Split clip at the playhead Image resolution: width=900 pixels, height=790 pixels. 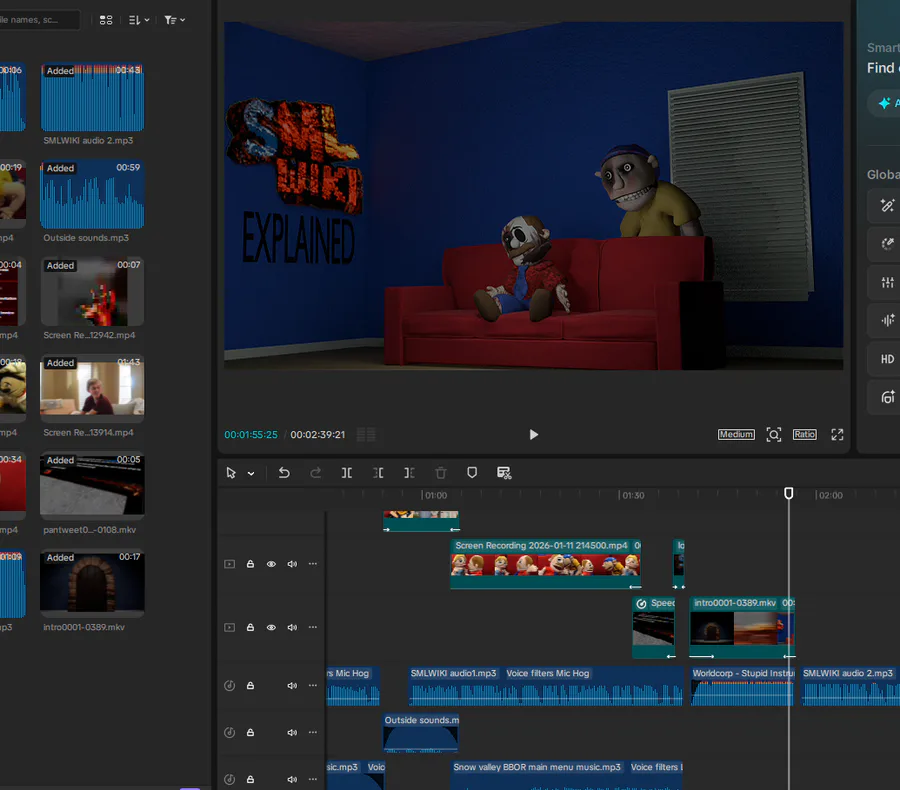347,473
